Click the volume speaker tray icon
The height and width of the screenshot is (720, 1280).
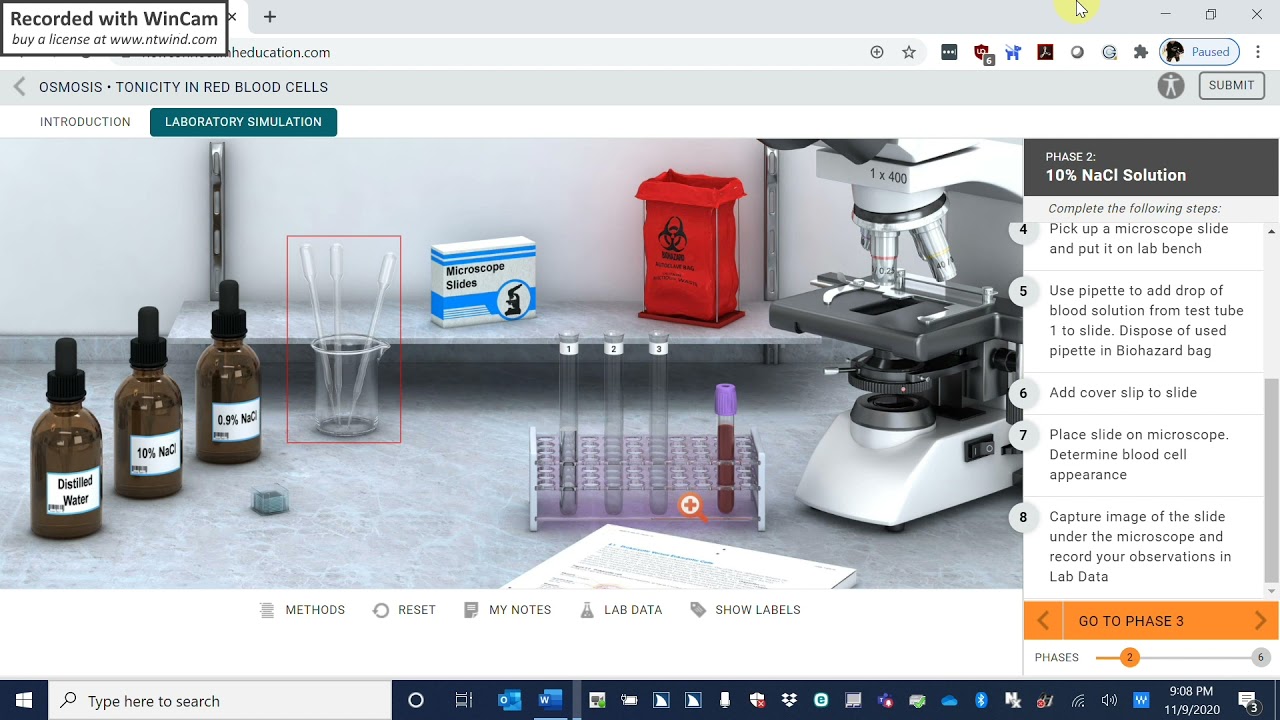[1109, 701]
